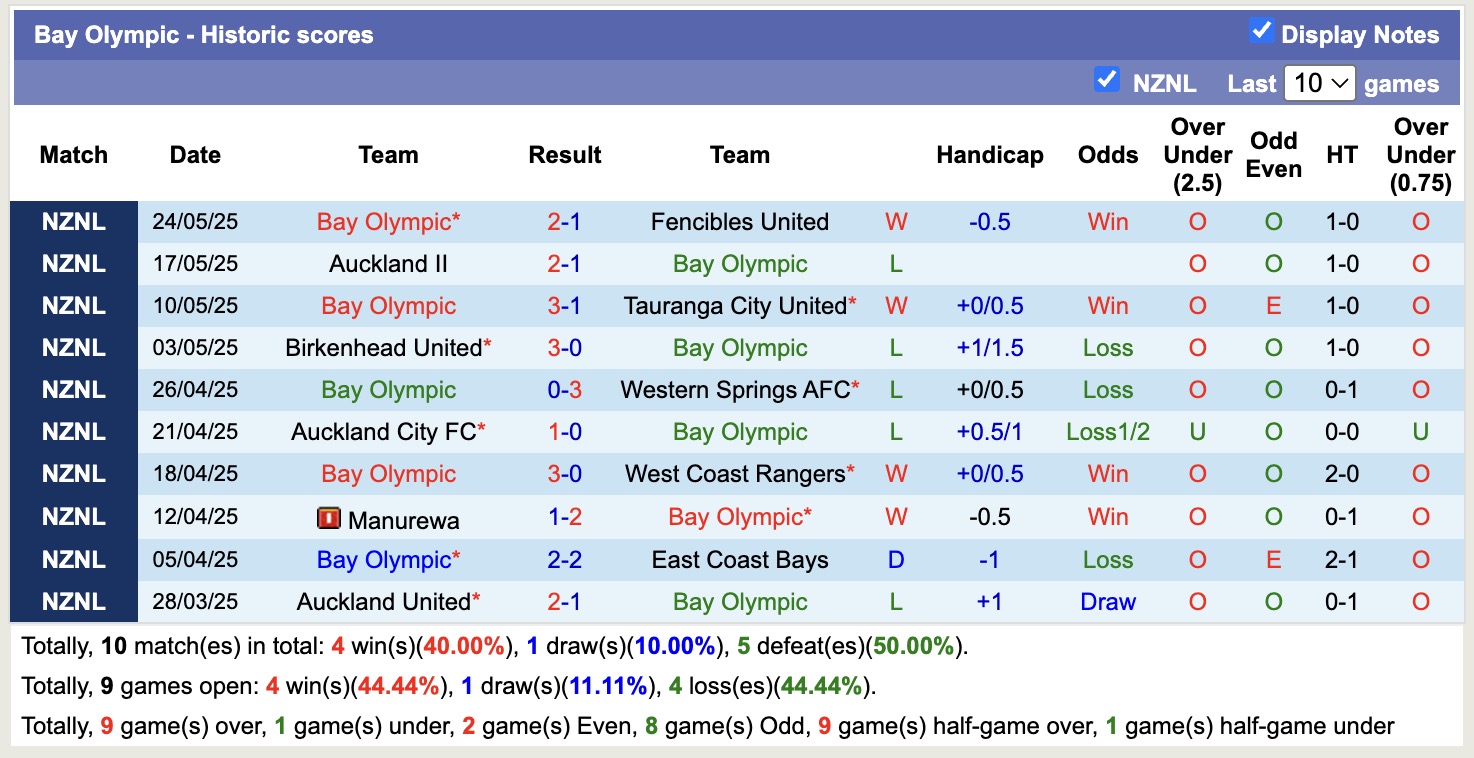
Task: Select the NZNL label on the 24/05/25 row
Action: click(x=73, y=222)
